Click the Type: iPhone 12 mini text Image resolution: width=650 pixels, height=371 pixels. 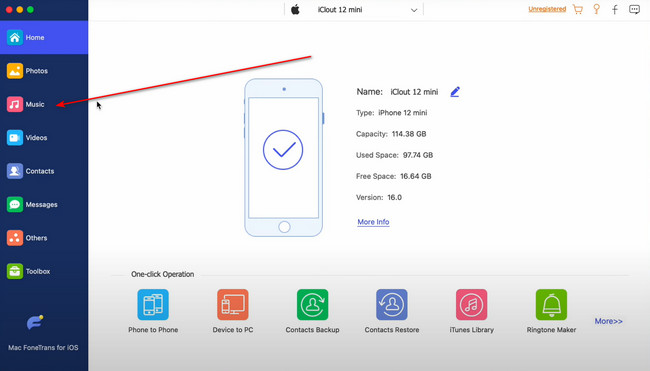[391, 113]
